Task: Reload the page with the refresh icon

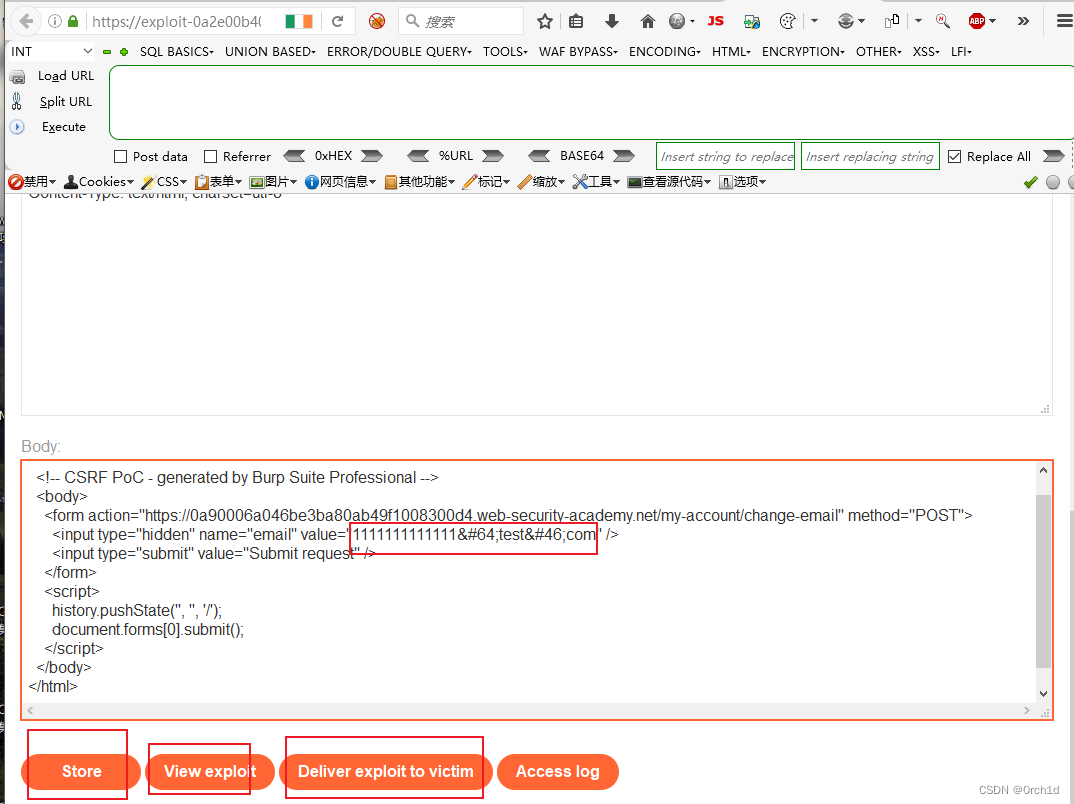Action: [x=337, y=21]
